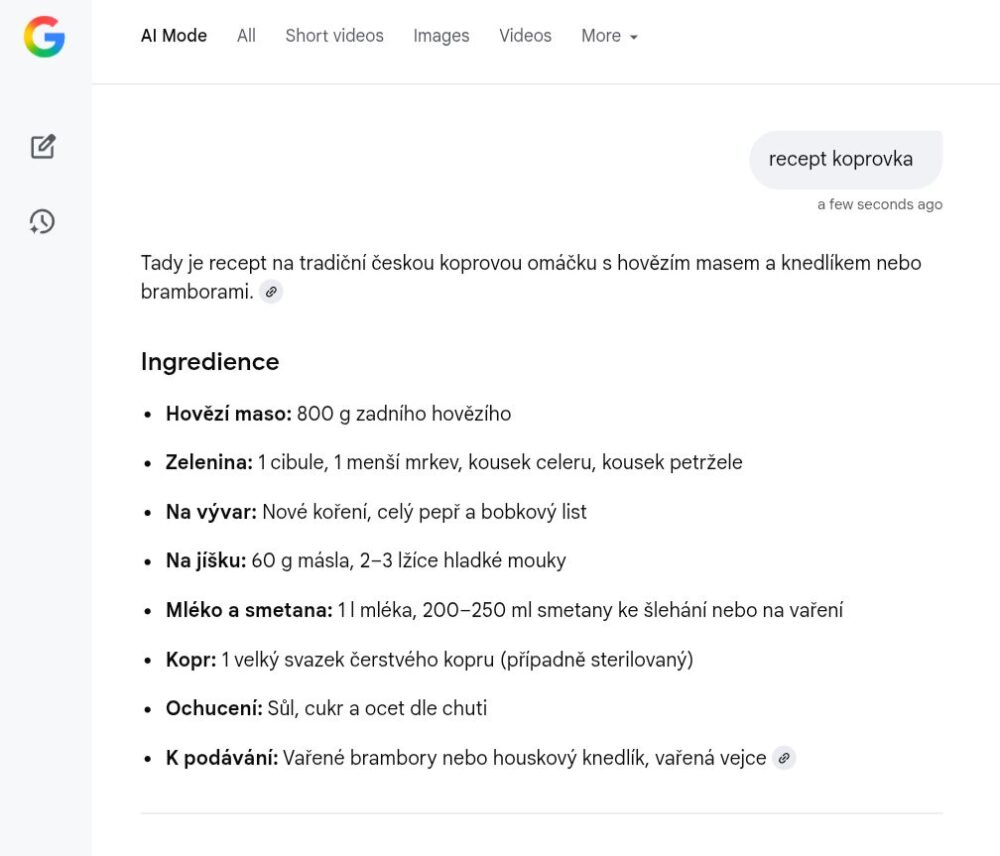1000x856 pixels.
Task: Click the Google logo
Action: (x=44, y=38)
